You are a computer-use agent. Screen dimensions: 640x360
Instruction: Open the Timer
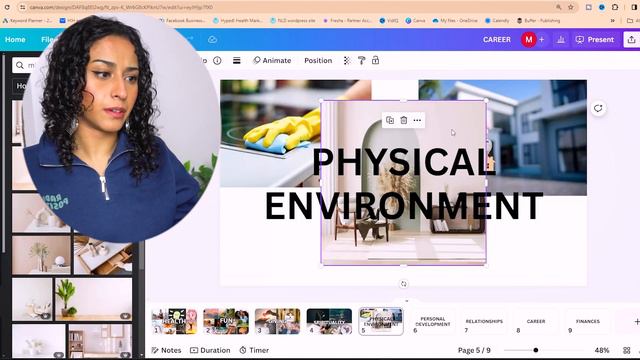pos(254,350)
